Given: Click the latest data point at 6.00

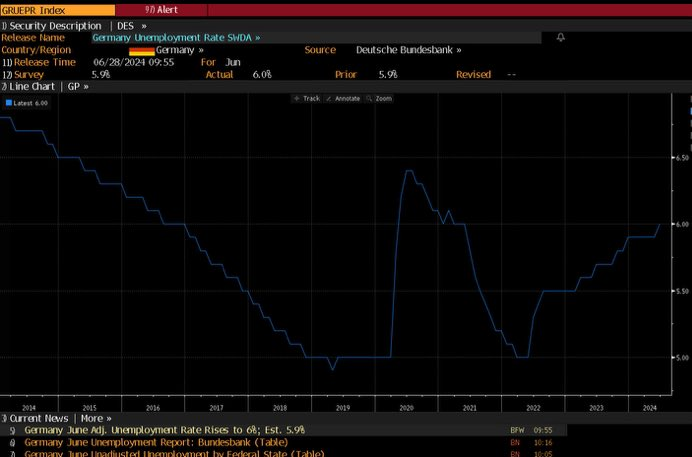Looking at the screenshot, I should pos(660,225).
